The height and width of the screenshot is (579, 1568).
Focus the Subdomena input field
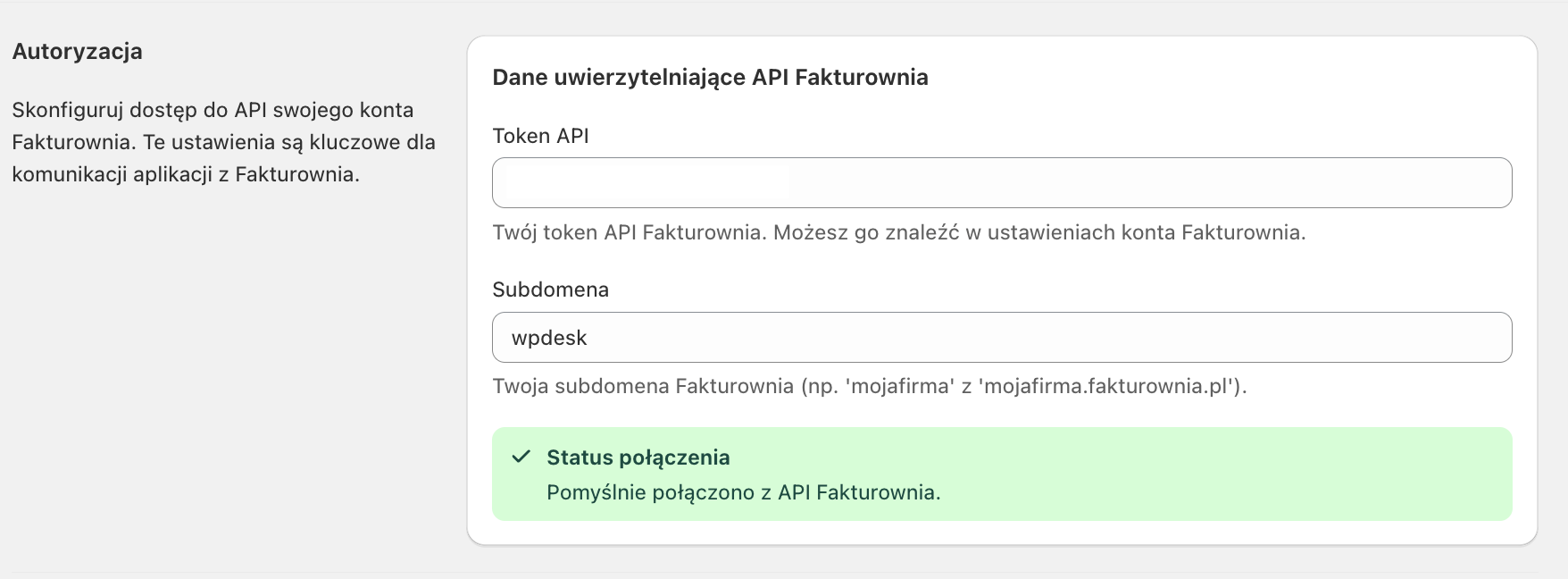coord(1001,337)
